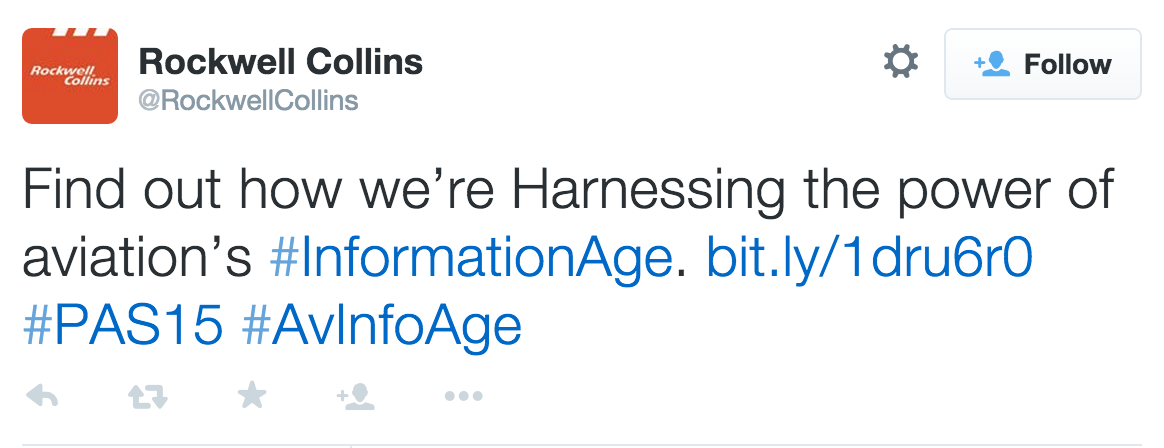Click the reply arrow icon below the tweet
The width and height of the screenshot is (1164, 448).
tap(42, 397)
